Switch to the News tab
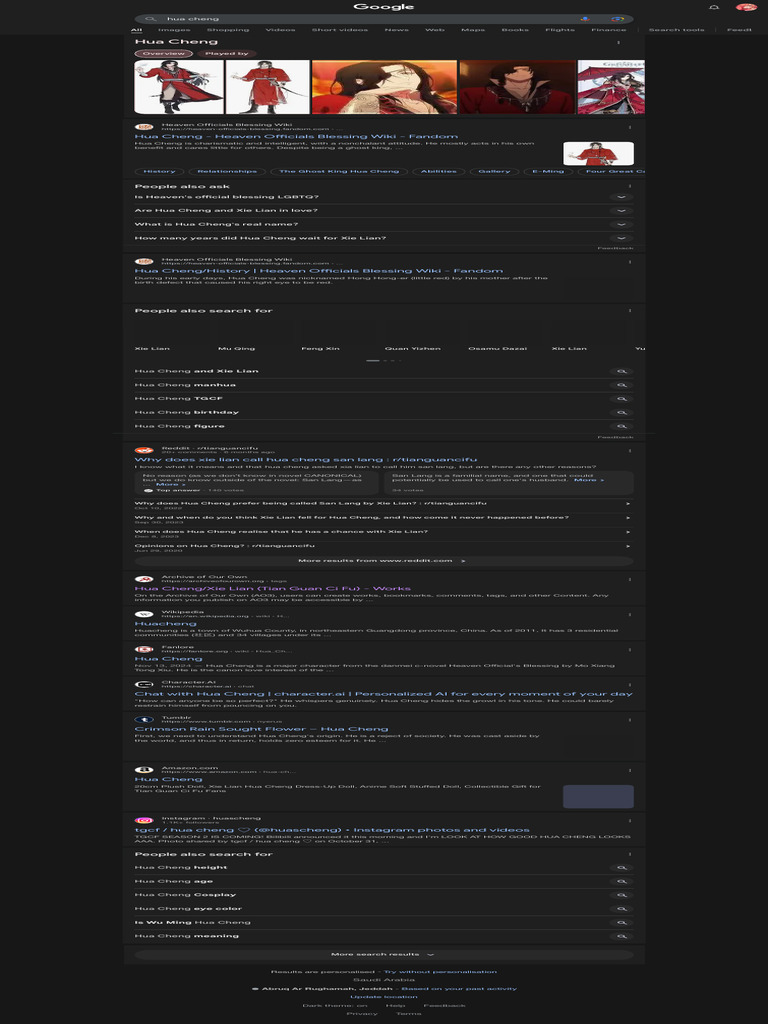The height and width of the screenshot is (1024, 768). [396, 29]
